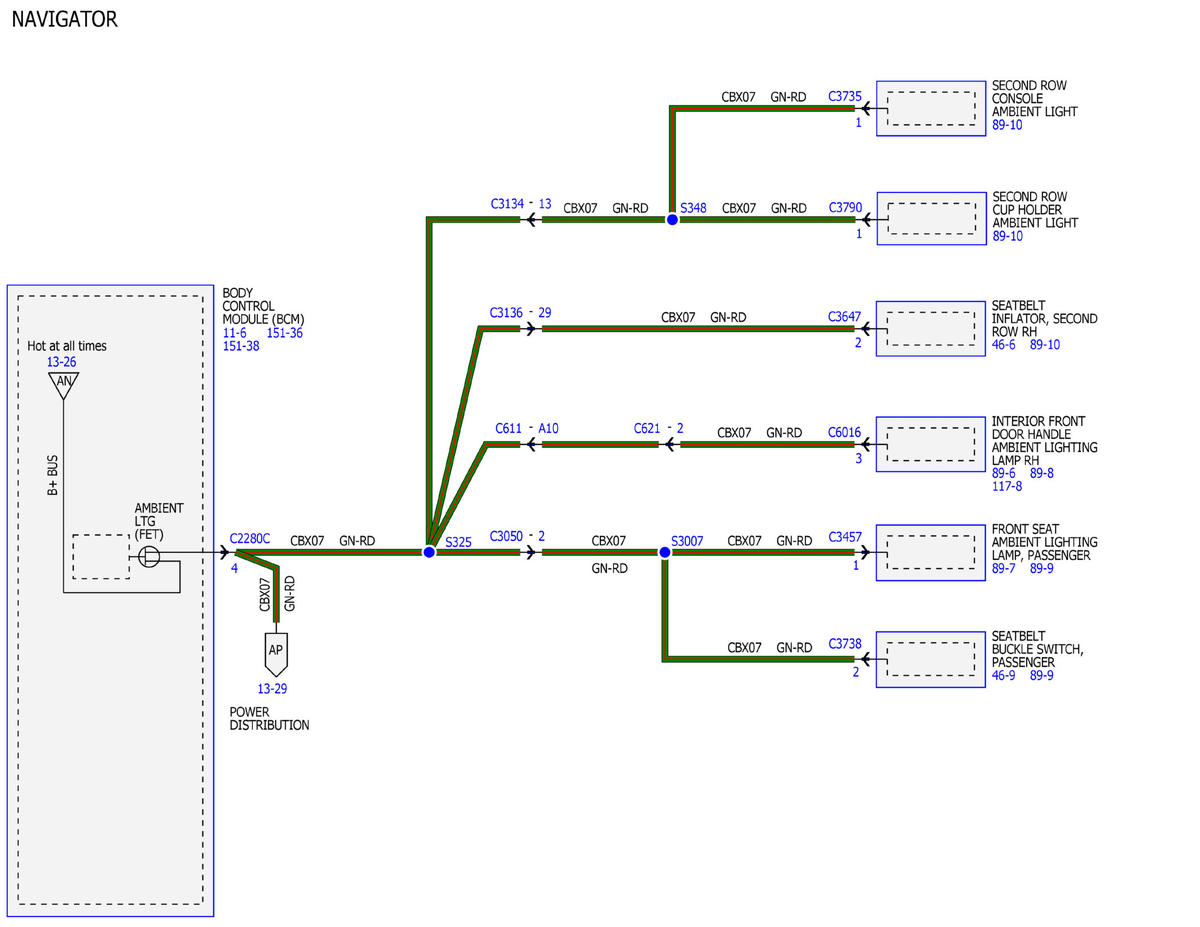This screenshot has width=1200, height=927.
Task: Open the C6016 connector link
Action: 845,433
